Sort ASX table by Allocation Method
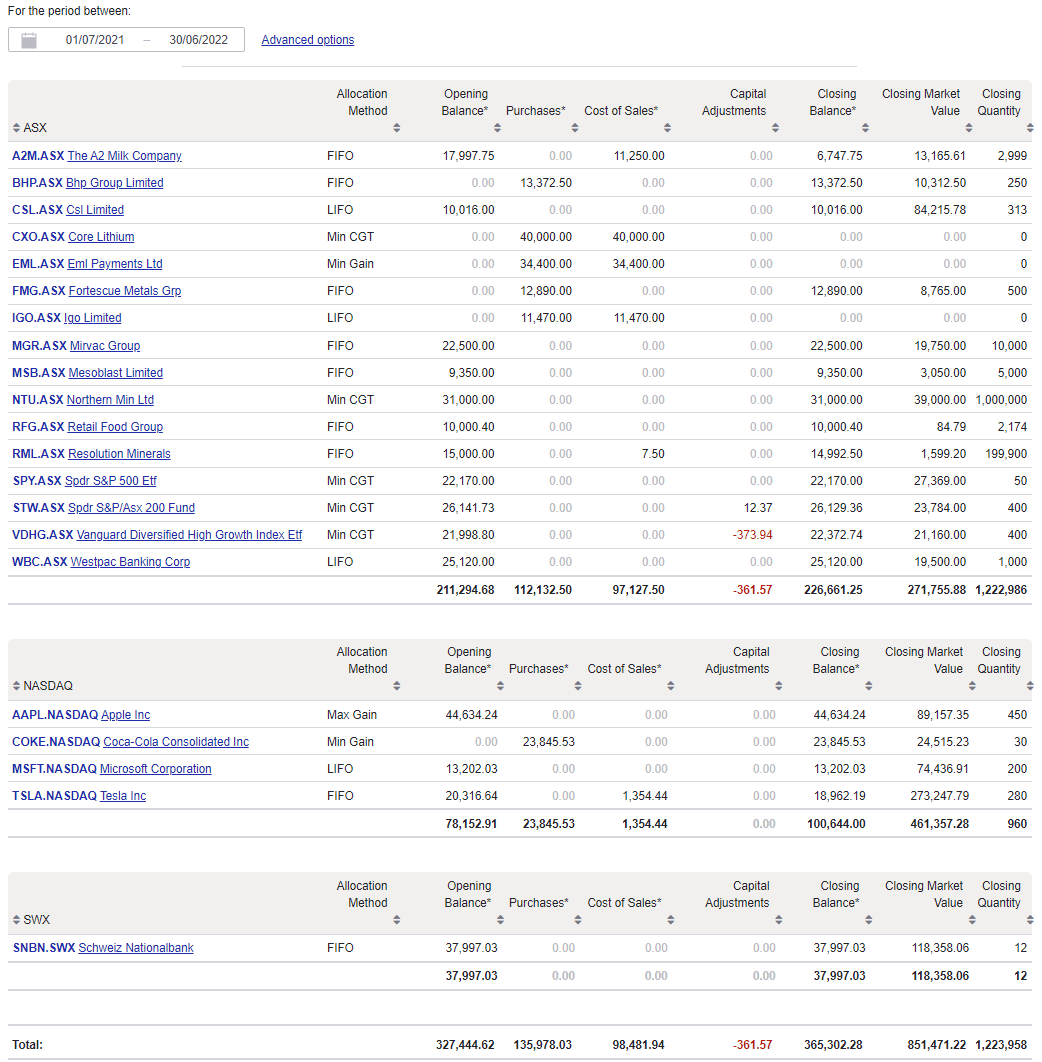 396,128
